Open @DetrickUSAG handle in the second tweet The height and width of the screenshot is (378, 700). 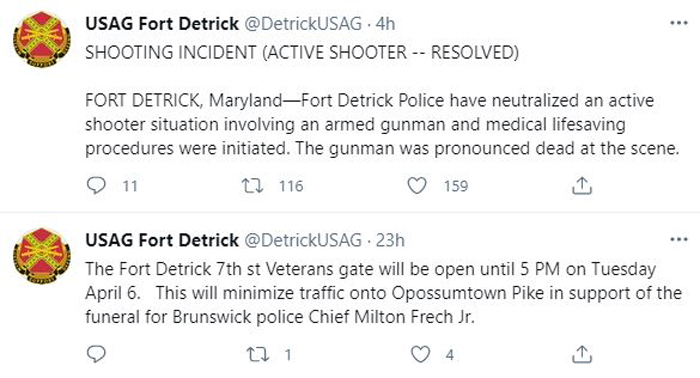click(303, 241)
